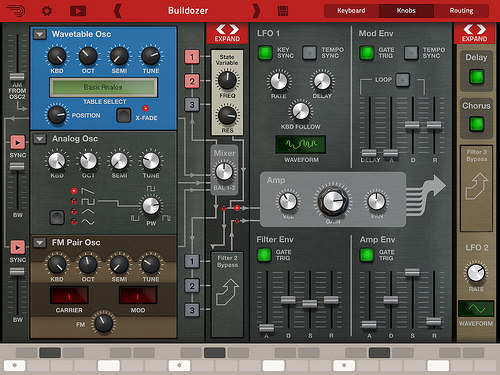Click the Filter 2 Bypass arrow
Viewport: 500px width, 375px height.
pyautogui.click(x=227, y=292)
